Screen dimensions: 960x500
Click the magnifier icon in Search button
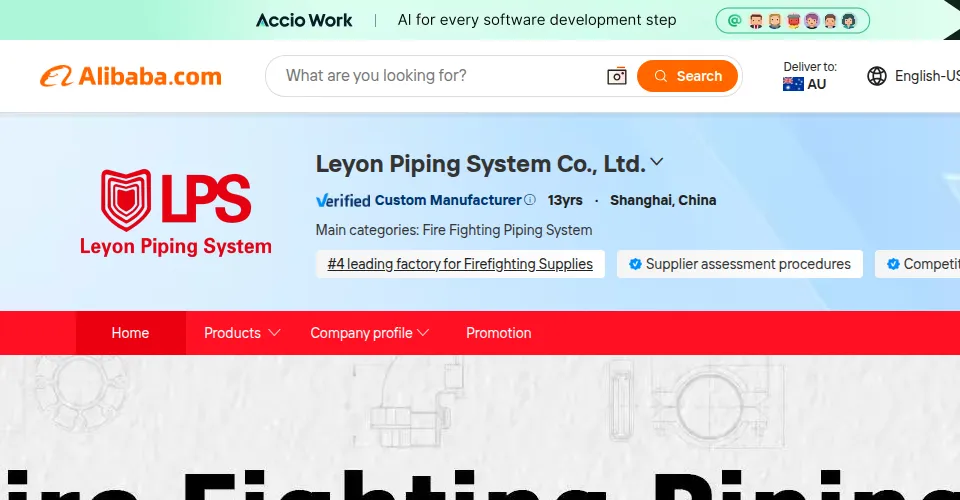pyautogui.click(x=661, y=76)
